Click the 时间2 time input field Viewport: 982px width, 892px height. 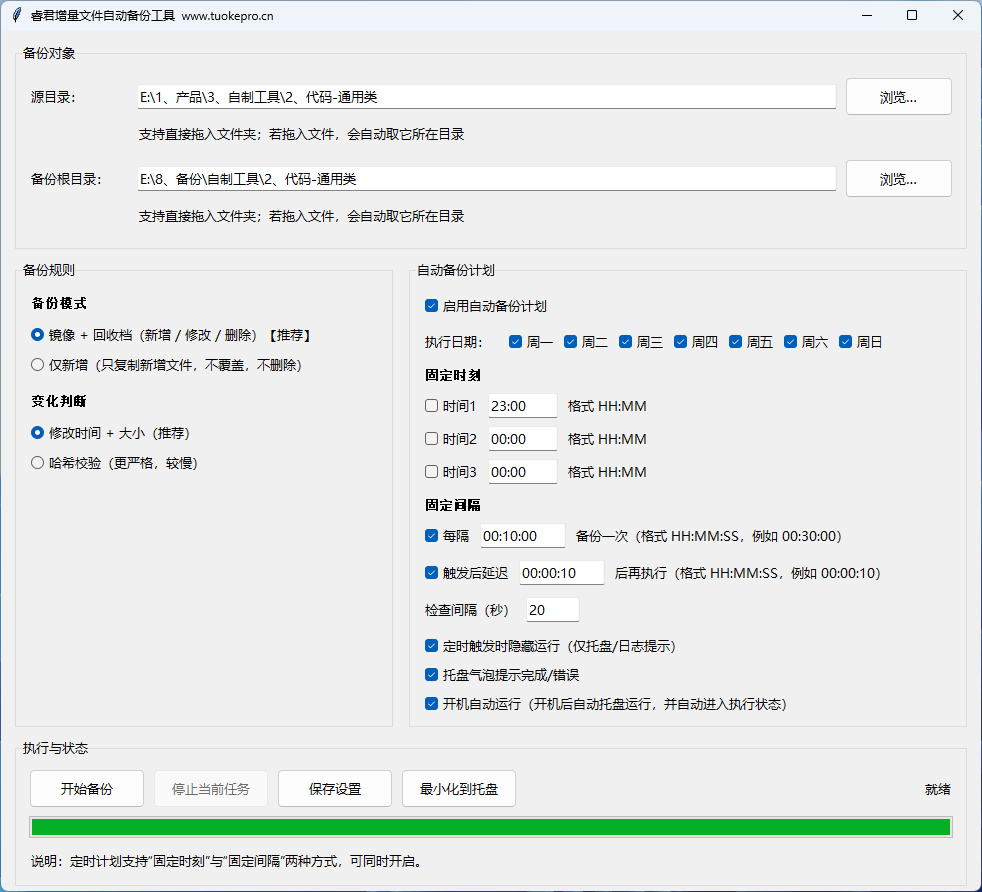[522, 439]
